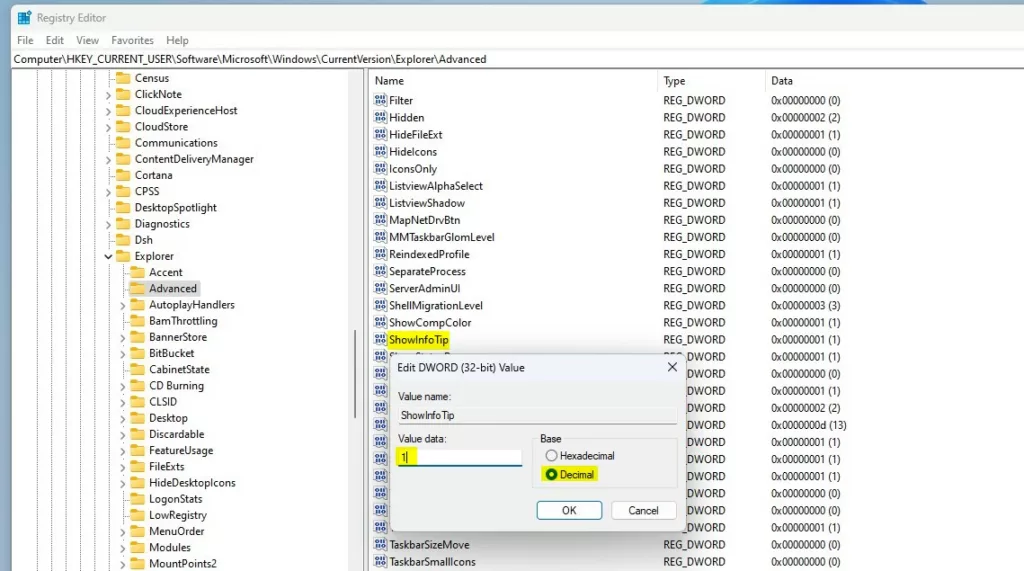Select the ReindexedProfile value icon
1024x571 pixels.
380,253
